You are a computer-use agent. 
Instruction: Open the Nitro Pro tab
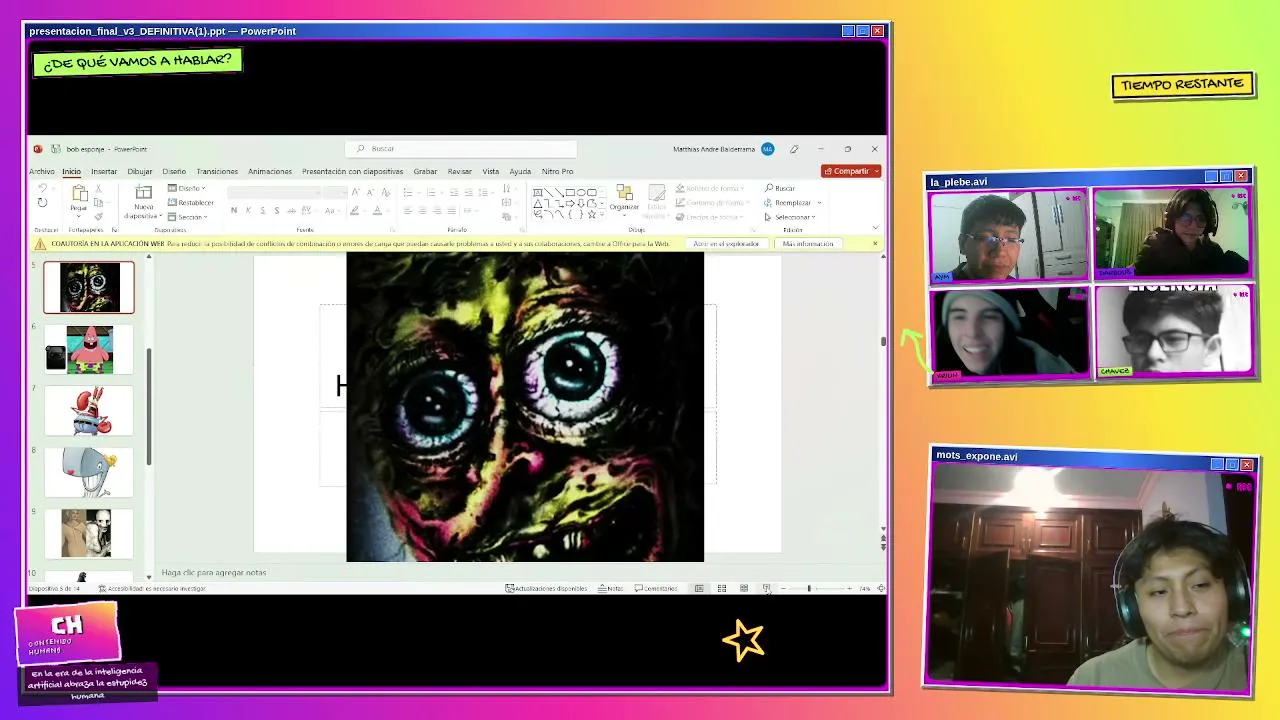point(557,171)
